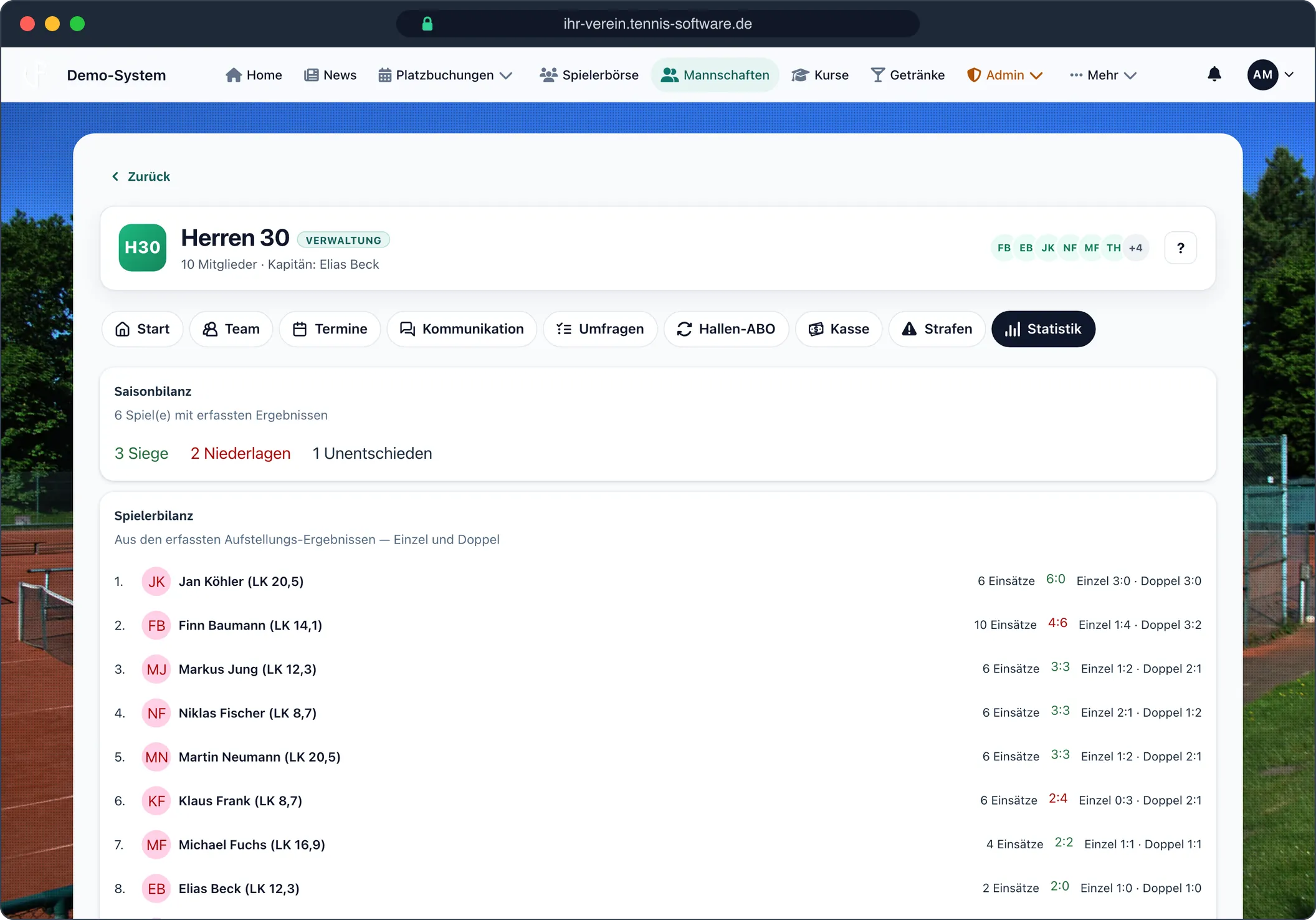
Task: Select the Statistik tab
Action: click(1043, 329)
